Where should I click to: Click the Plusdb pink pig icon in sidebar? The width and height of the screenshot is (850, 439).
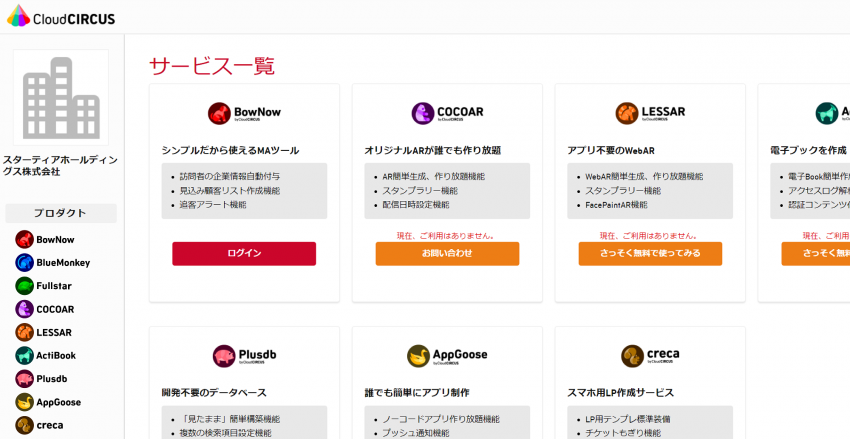tap(24, 379)
